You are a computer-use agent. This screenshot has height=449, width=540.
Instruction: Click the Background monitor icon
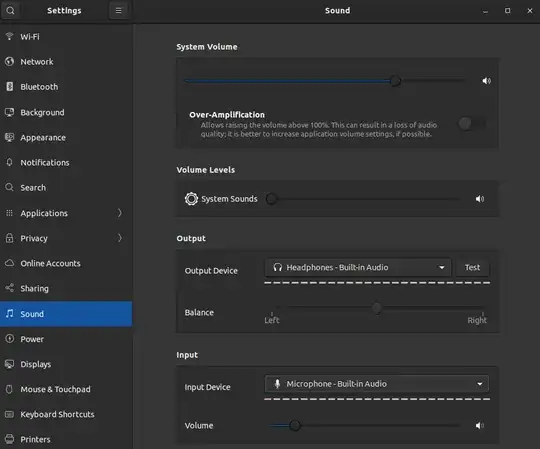pyautogui.click(x=10, y=112)
